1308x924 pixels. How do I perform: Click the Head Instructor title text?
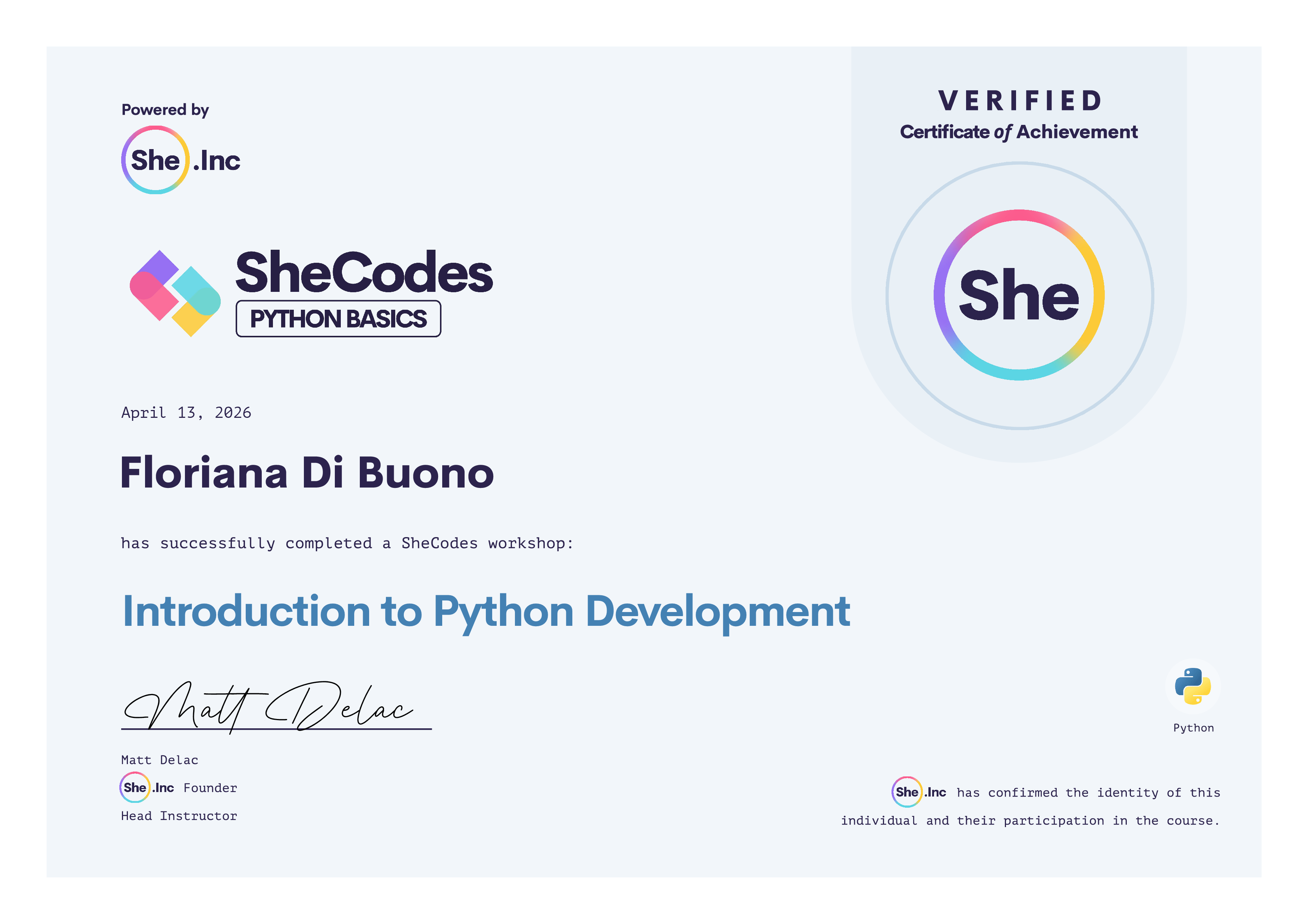tap(179, 815)
